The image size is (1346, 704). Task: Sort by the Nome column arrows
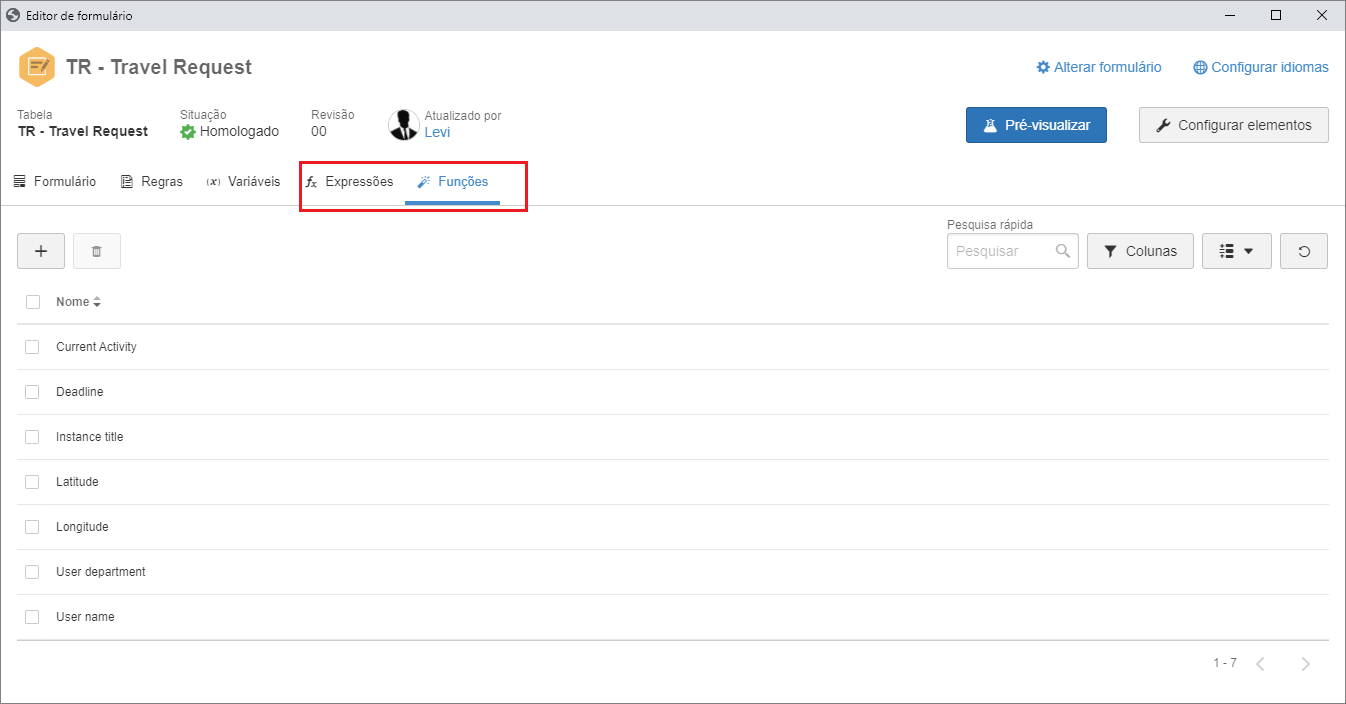coord(97,302)
